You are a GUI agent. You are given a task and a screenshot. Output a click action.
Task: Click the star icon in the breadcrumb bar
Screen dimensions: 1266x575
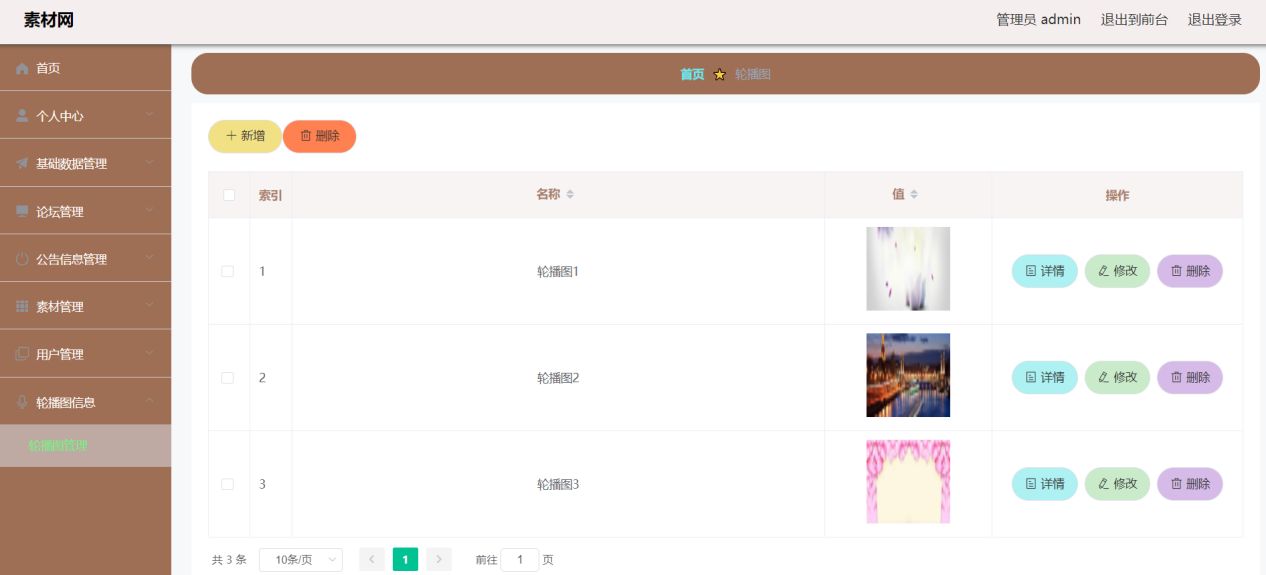[x=719, y=74]
